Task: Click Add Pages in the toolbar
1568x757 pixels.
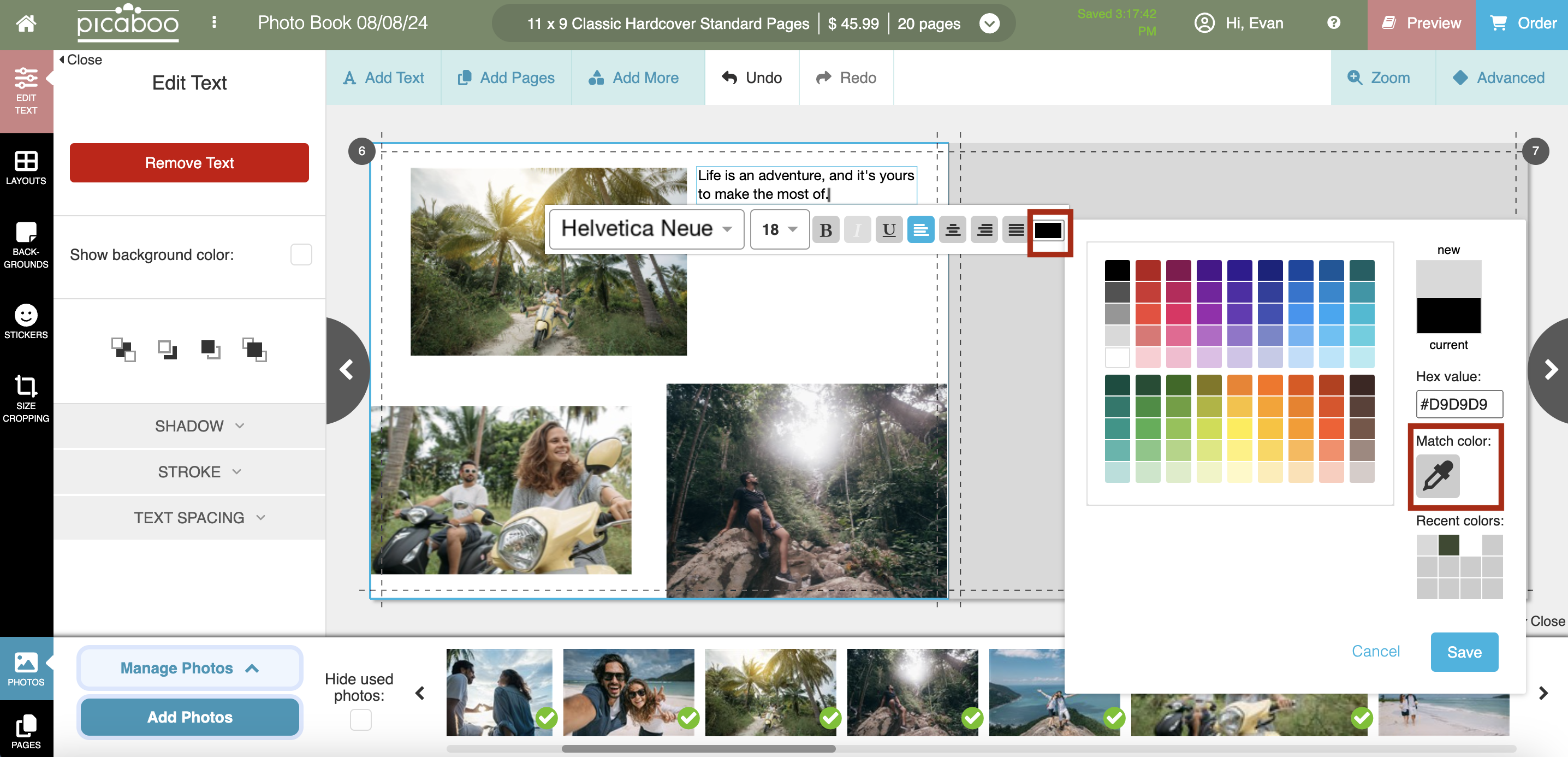Action: tap(506, 78)
